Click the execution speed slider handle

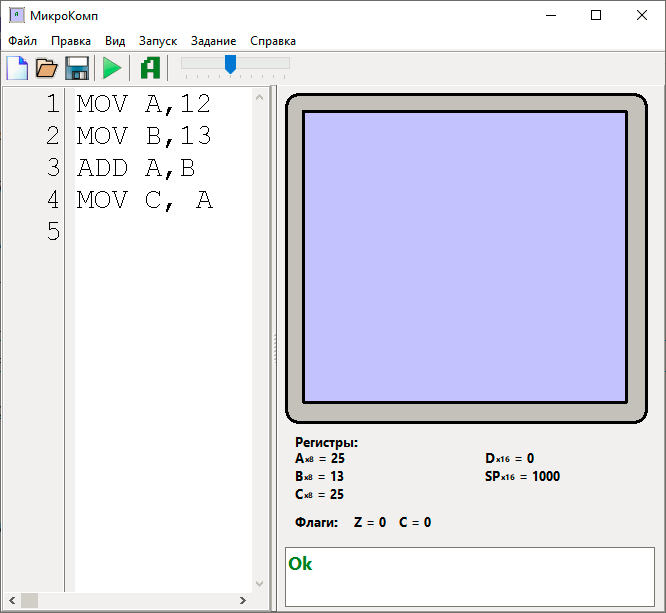230,64
